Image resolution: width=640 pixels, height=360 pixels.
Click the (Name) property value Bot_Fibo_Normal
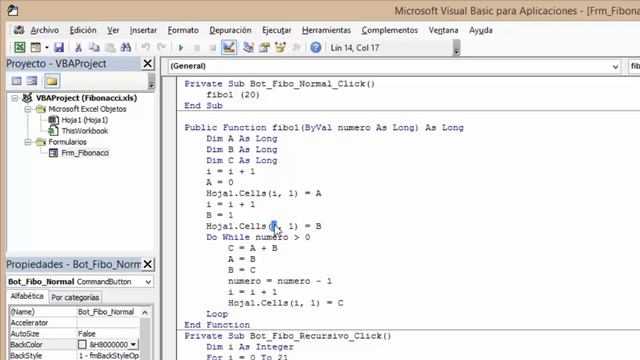(106, 312)
